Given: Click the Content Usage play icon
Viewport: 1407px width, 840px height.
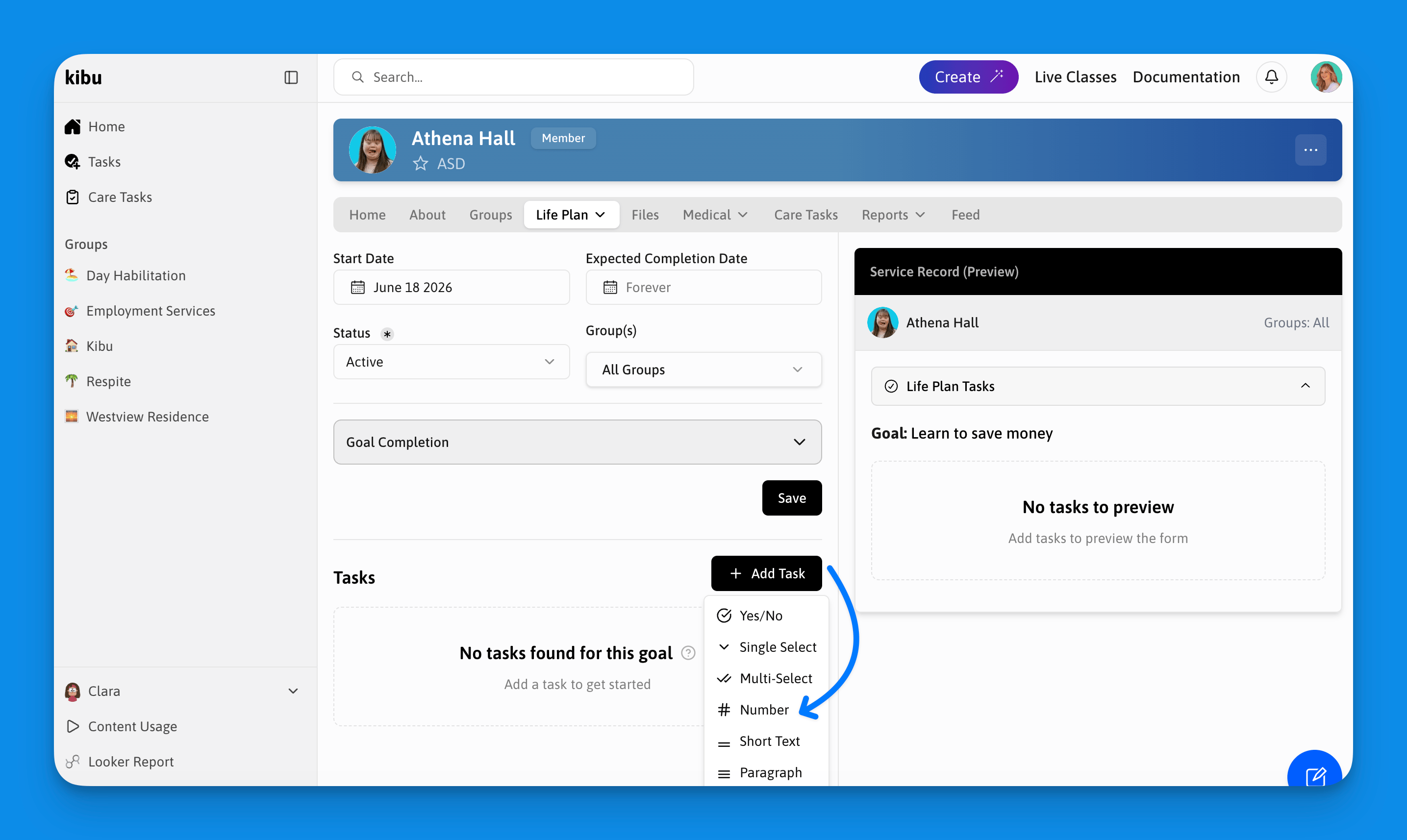Looking at the screenshot, I should pyautogui.click(x=73, y=726).
